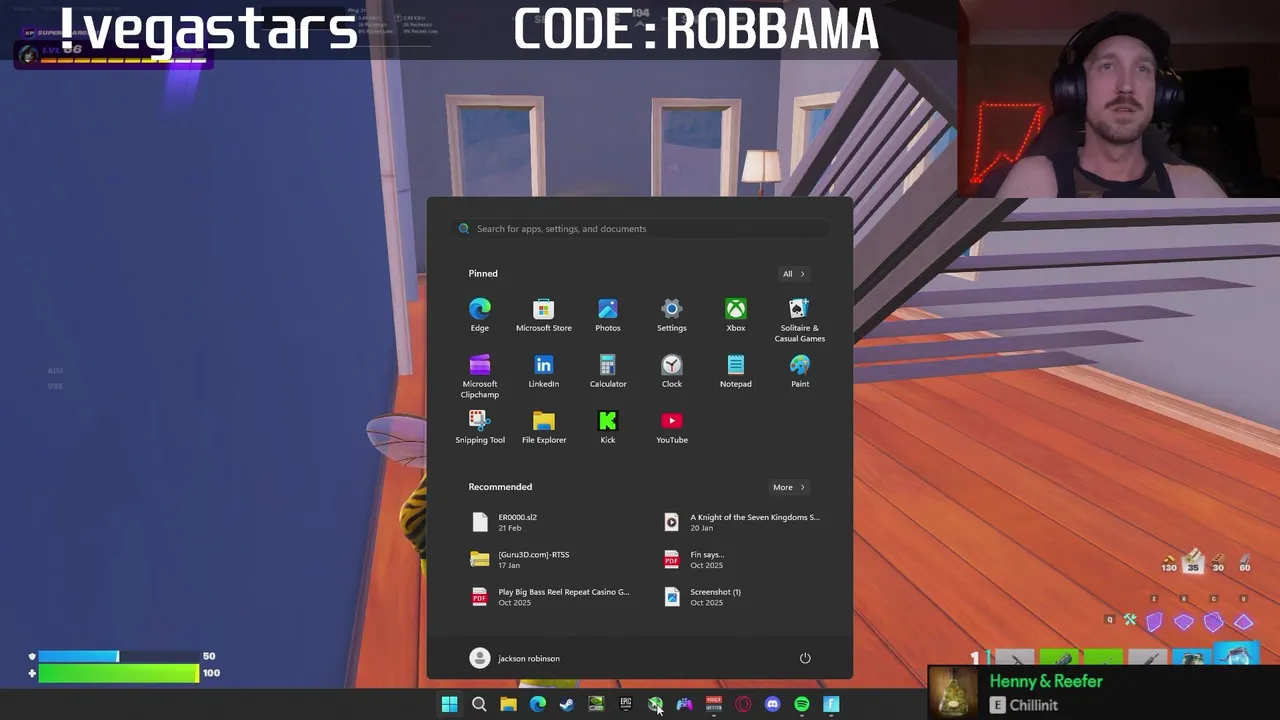Screen dimensions: 1280x720
Task: Open the Snipping Tool
Action: tap(480, 427)
